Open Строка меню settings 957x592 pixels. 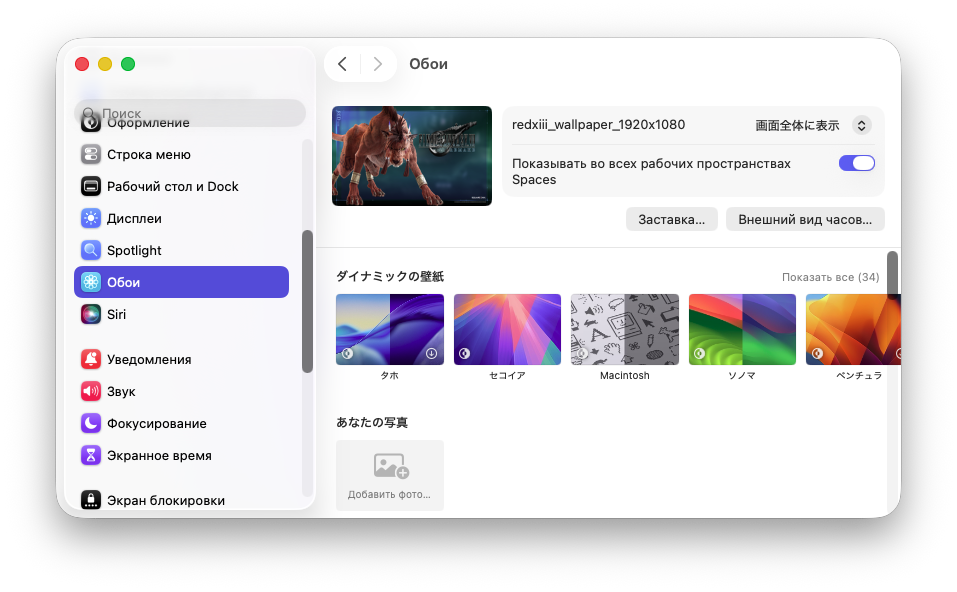click(x=181, y=154)
